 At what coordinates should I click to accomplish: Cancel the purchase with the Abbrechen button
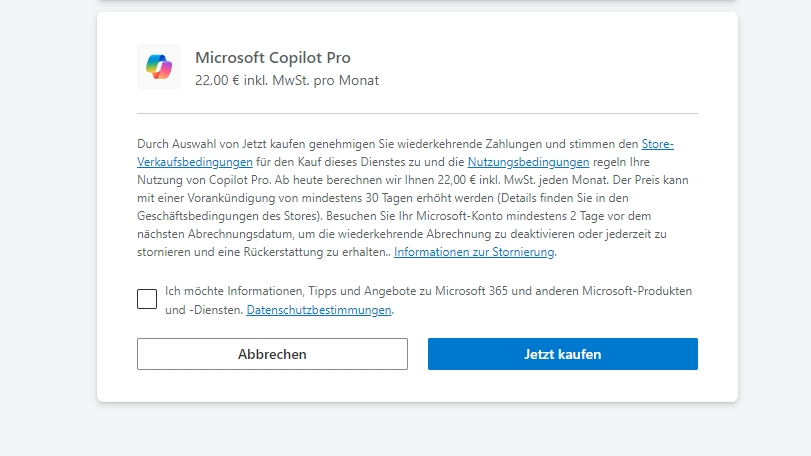click(x=272, y=354)
